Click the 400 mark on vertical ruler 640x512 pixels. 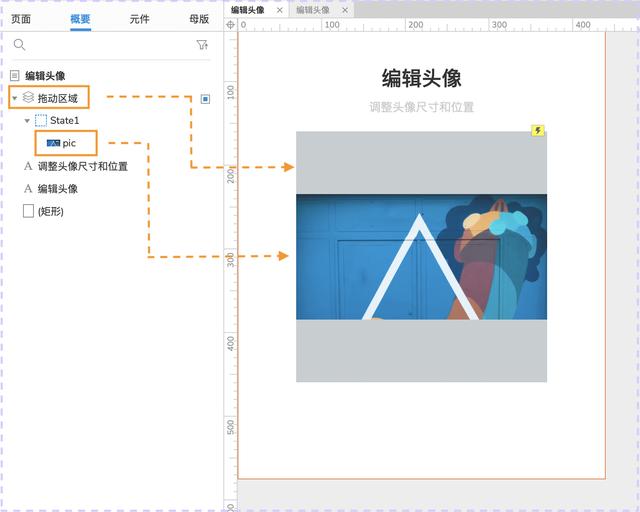tap(231, 343)
